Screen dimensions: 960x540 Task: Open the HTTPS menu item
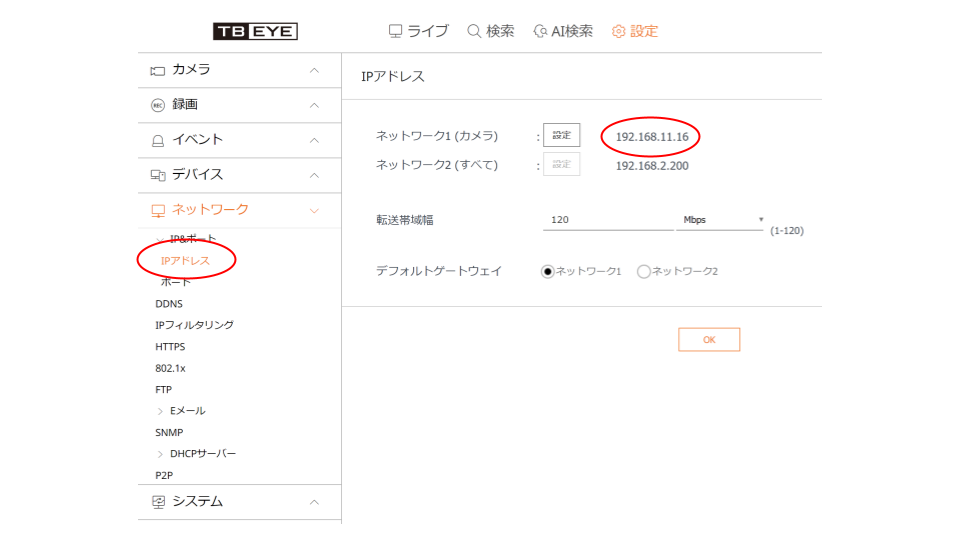pyautogui.click(x=170, y=347)
